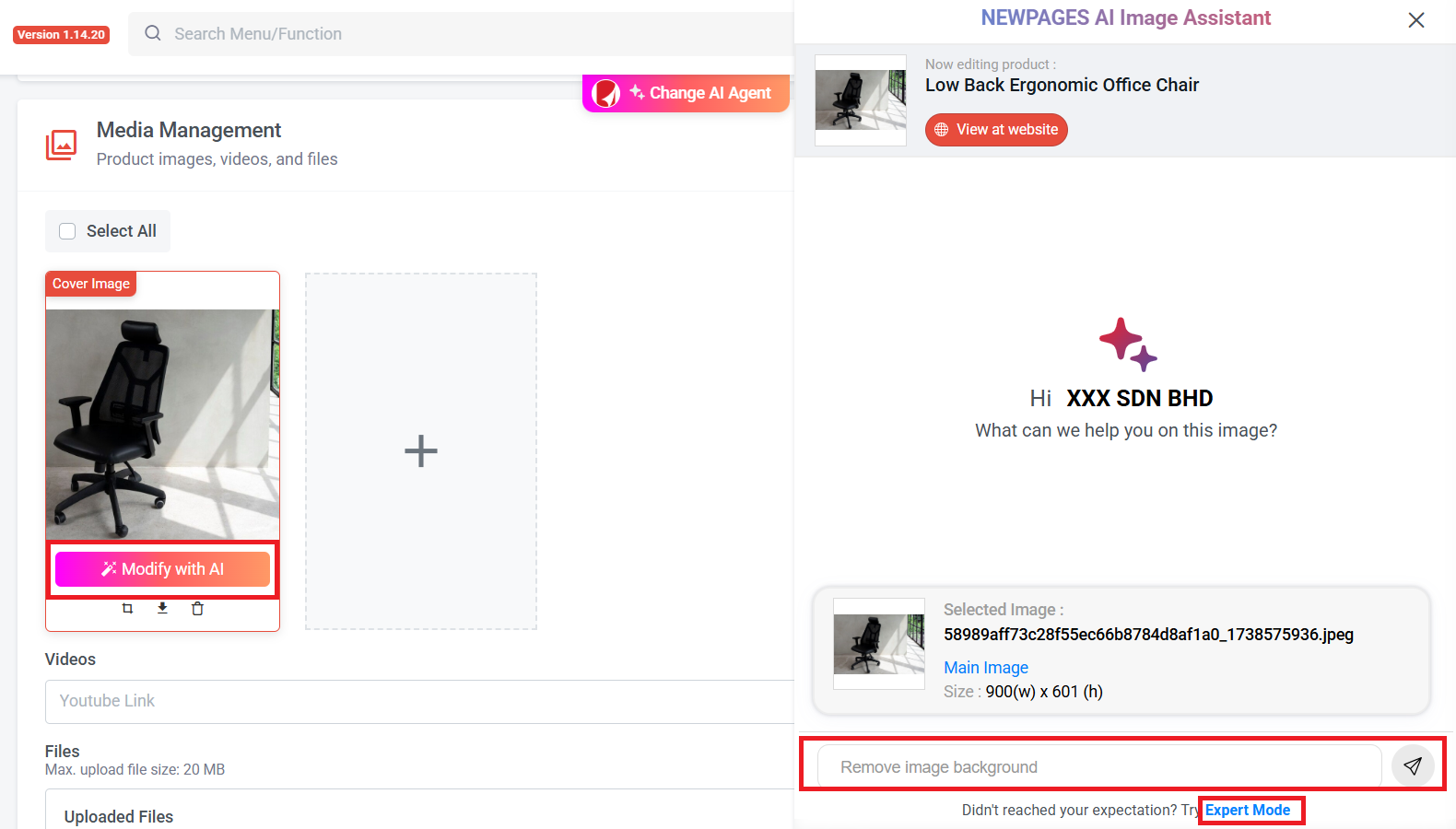Open the Main Image link

click(x=986, y=668)
